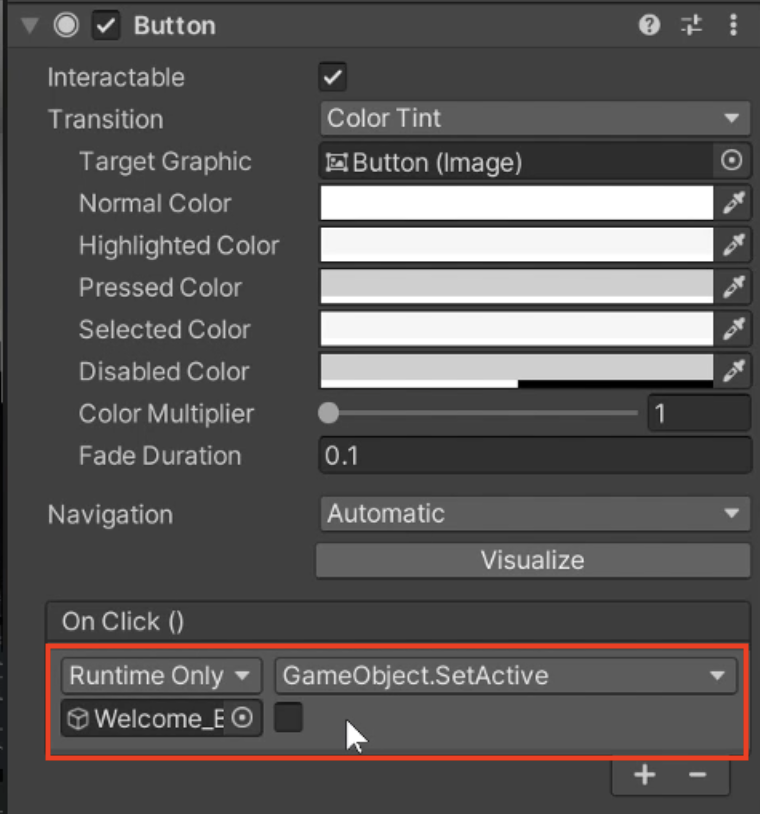Image resolution: width=760 pixels, height=814 pixels.
Task: Click the Visualize button
Action: 532,560
